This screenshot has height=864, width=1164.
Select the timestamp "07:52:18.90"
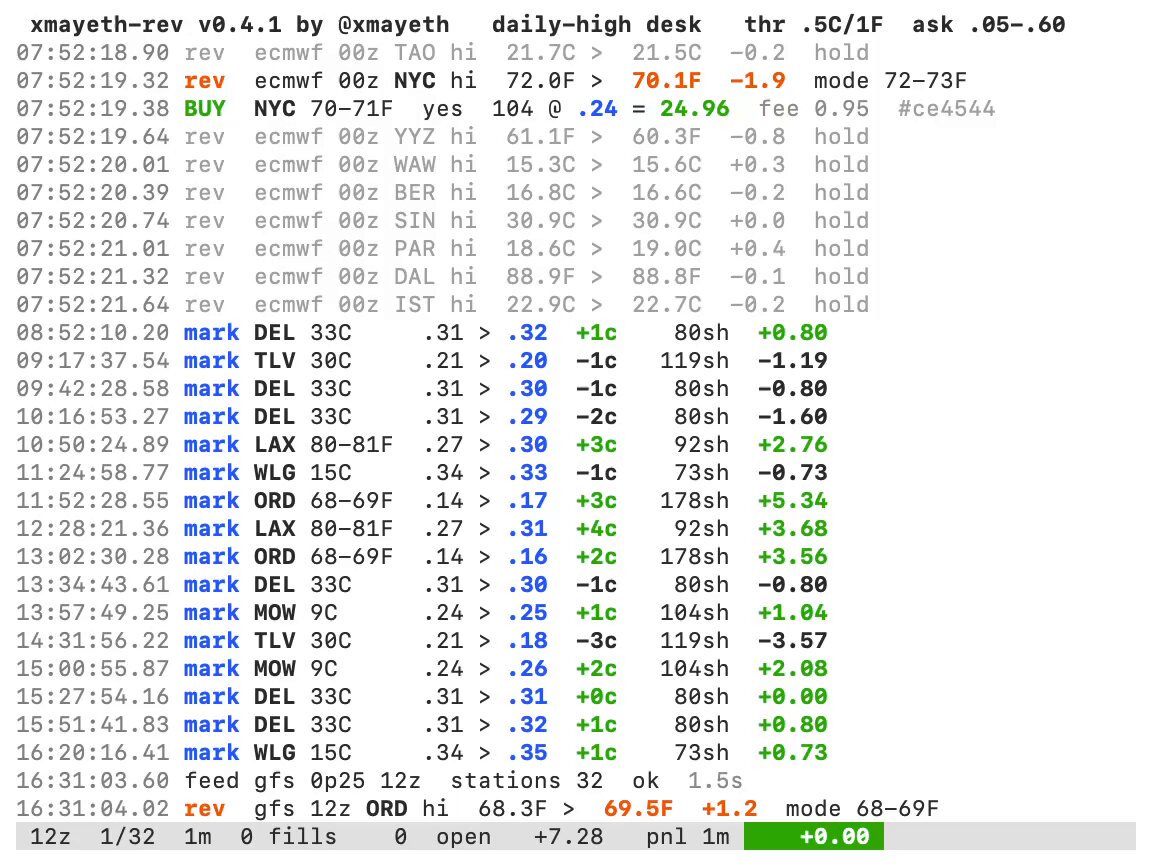pyautogui.click(x=93, y=53)
